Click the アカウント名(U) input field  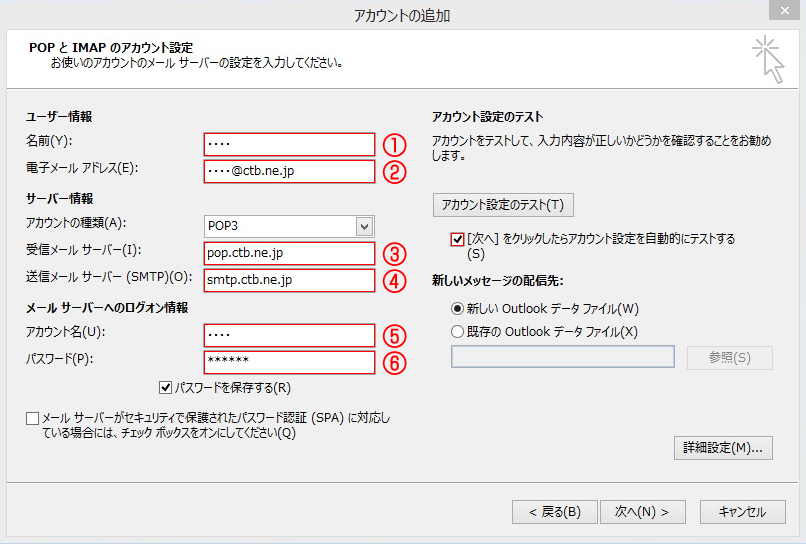click(289, 335)
